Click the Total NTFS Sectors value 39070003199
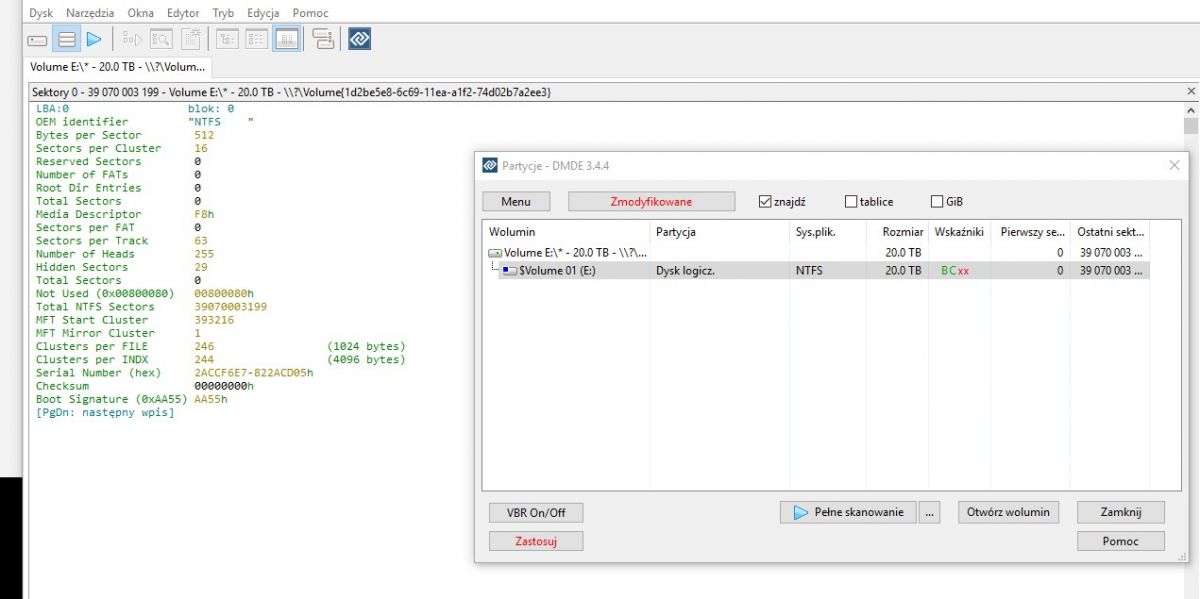 click(230, 306)
